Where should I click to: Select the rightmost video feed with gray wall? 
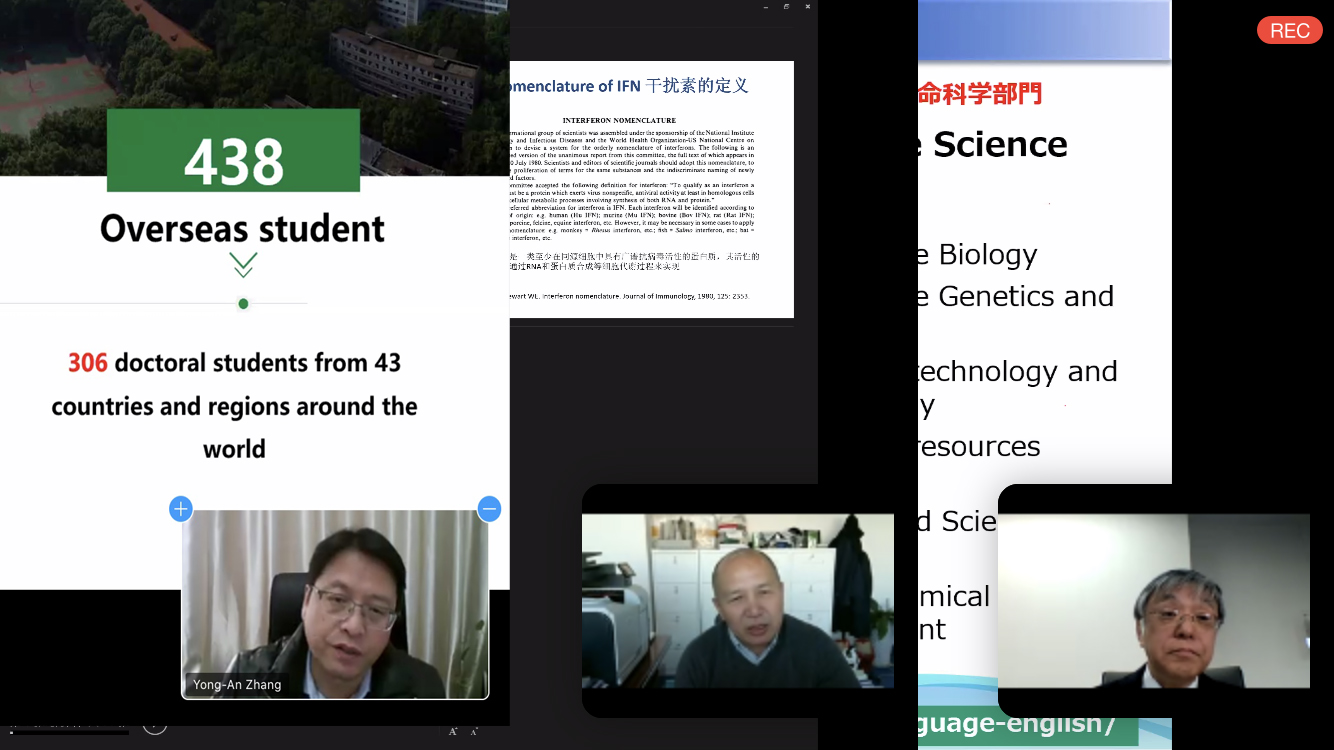pyautogui.click(x=1153, y=600)
